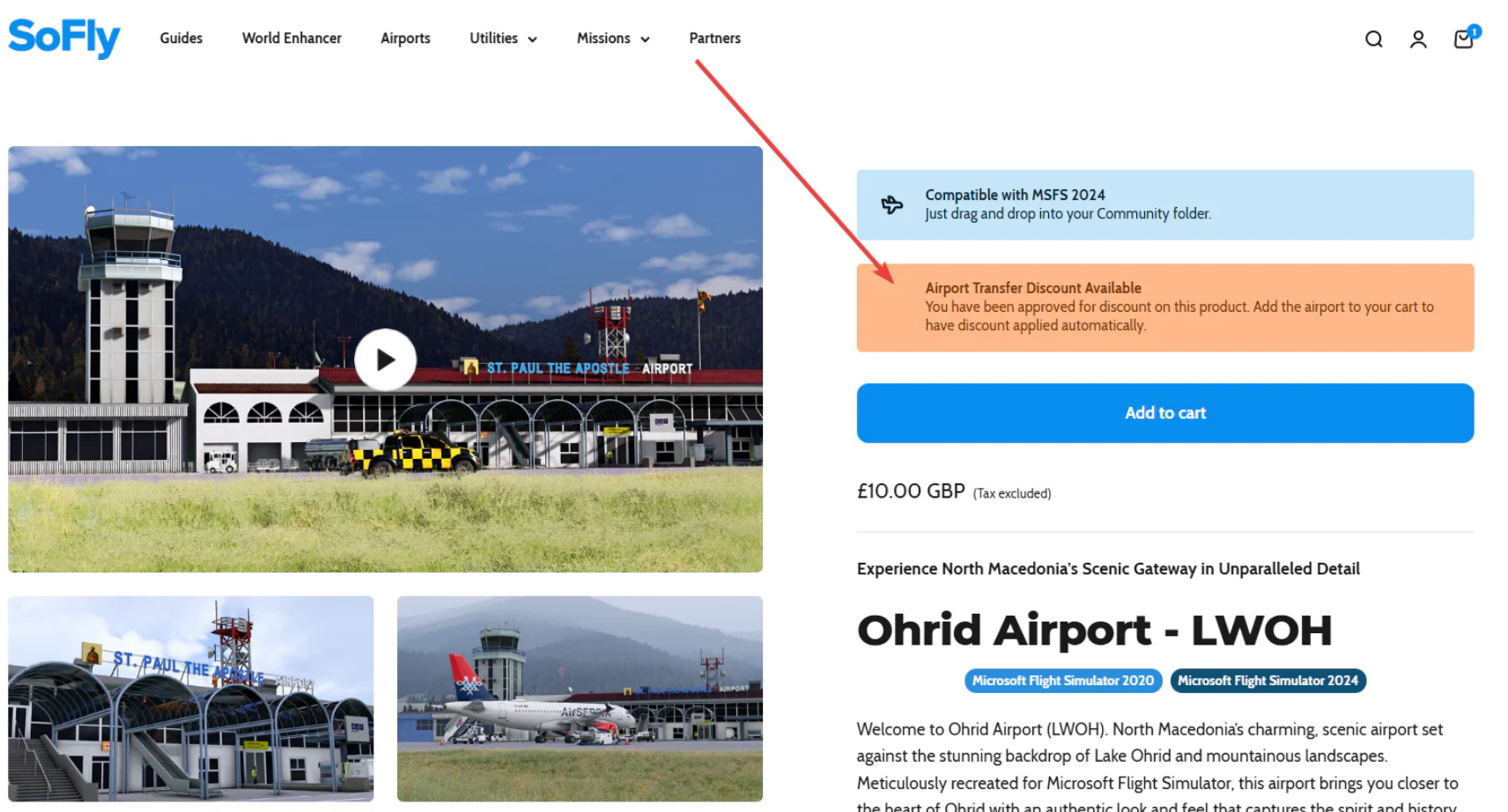Select the Microsoft Flight Simulator 2020 tag
This screenshot has width=1508, height=812.
click(1063, 681)
